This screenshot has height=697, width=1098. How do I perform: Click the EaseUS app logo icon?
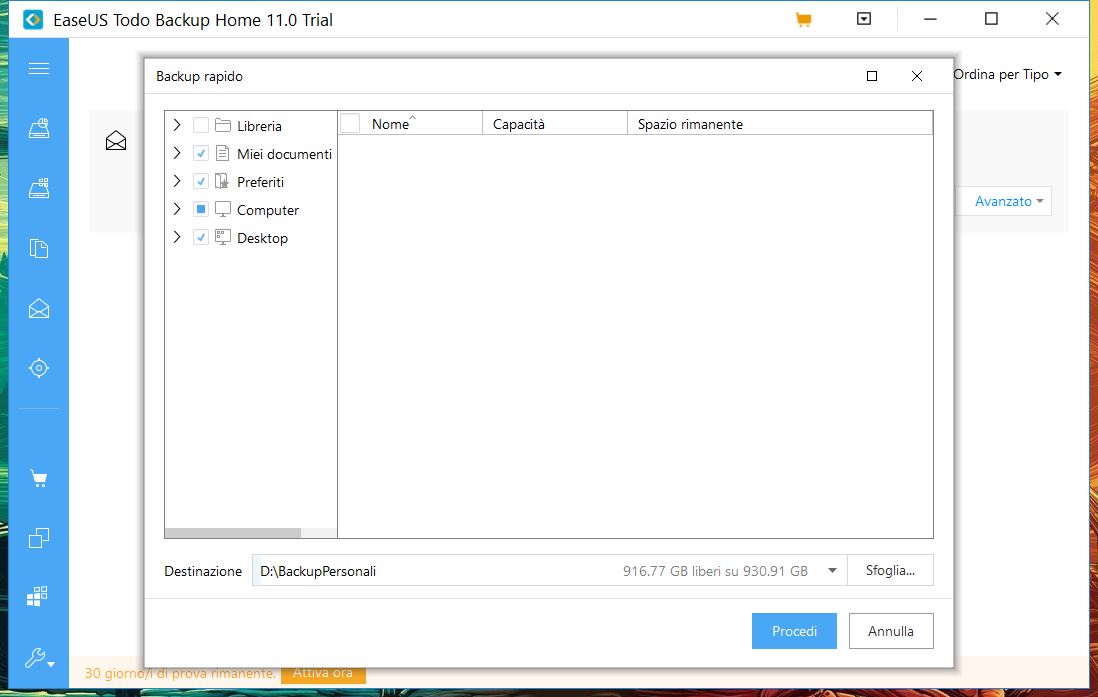point(33,20)
